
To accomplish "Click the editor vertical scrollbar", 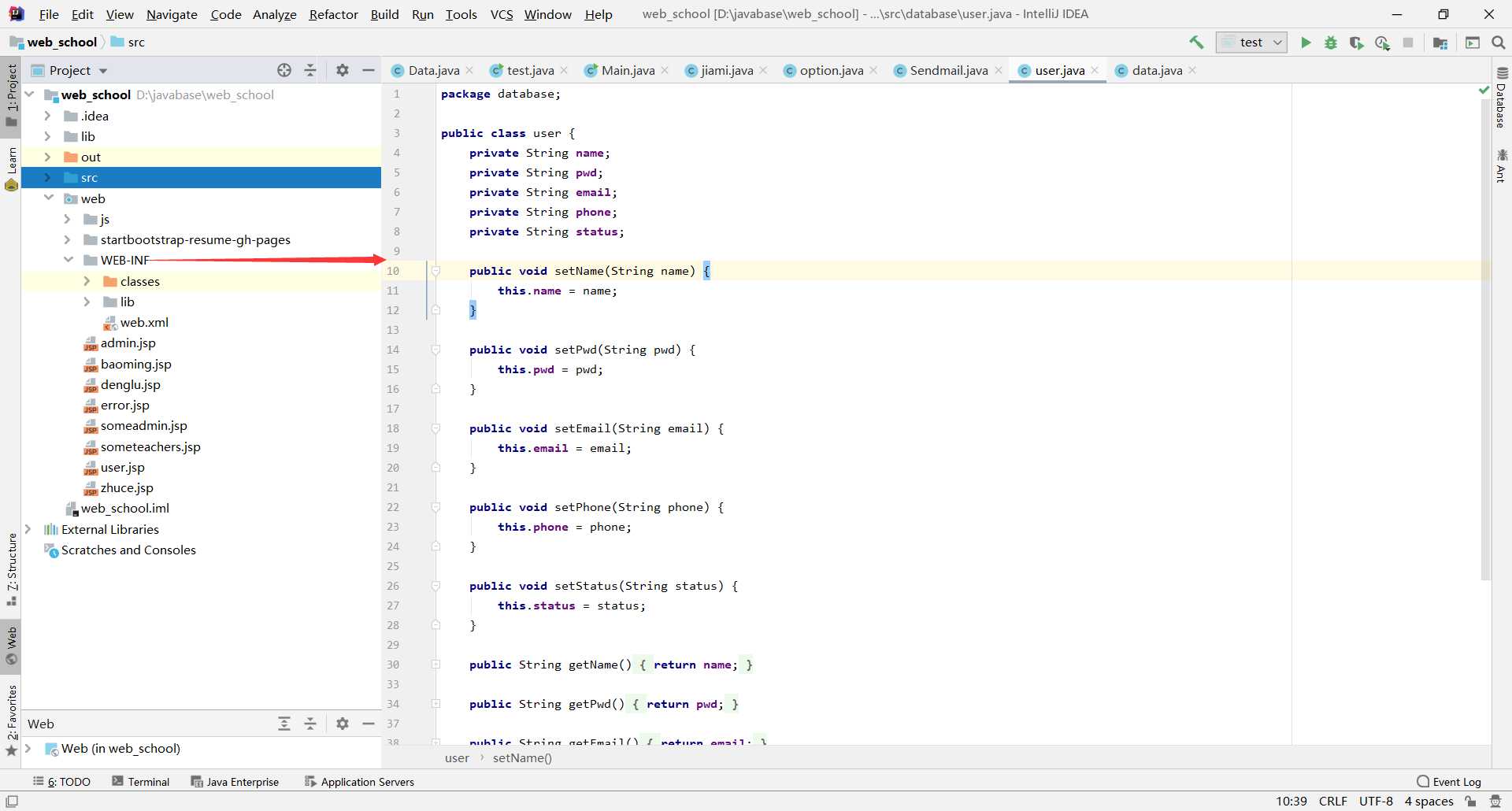I will pos(1485,339).
